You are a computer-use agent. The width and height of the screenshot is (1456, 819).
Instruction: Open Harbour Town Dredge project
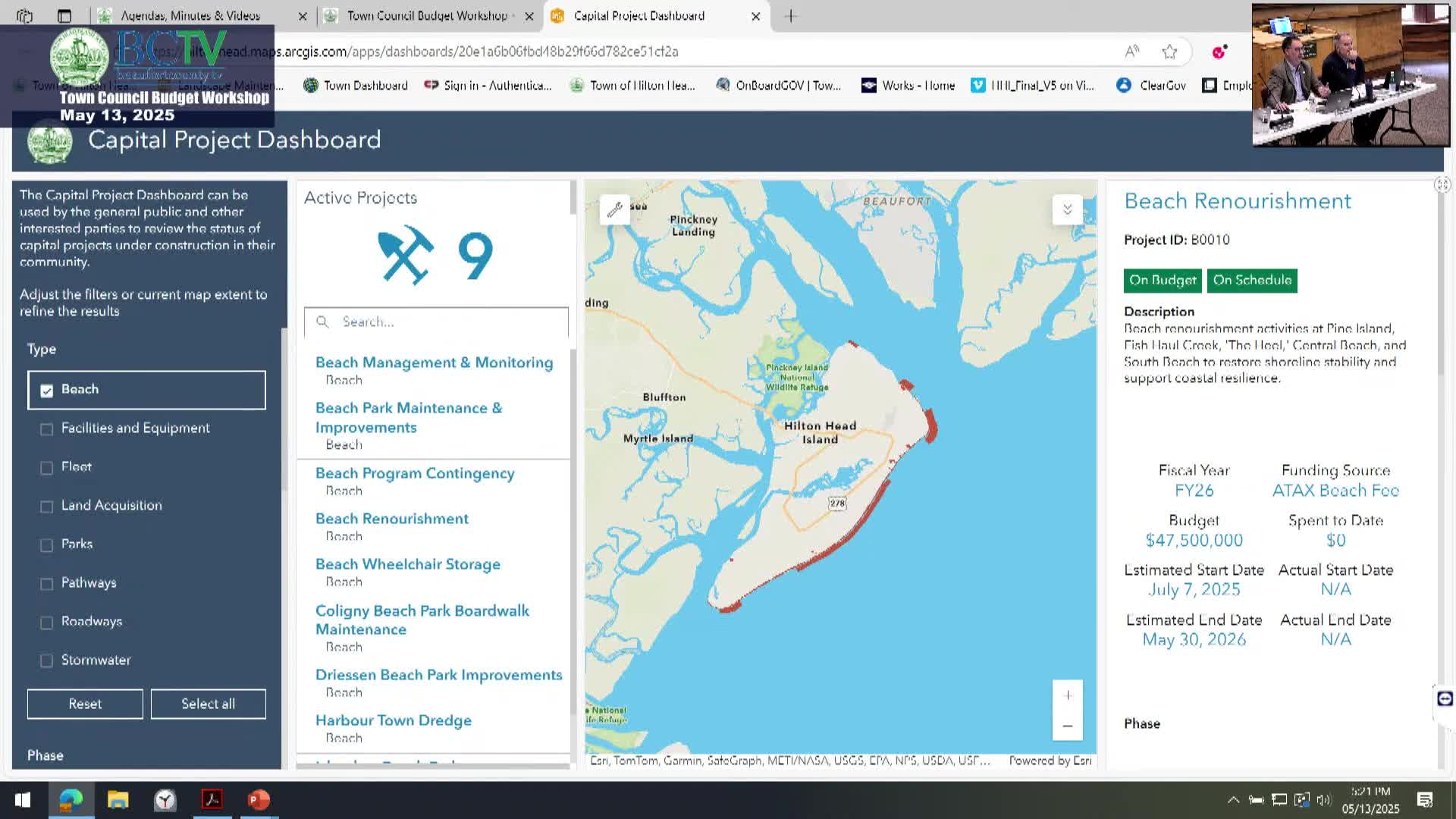[x=393, y=720]
